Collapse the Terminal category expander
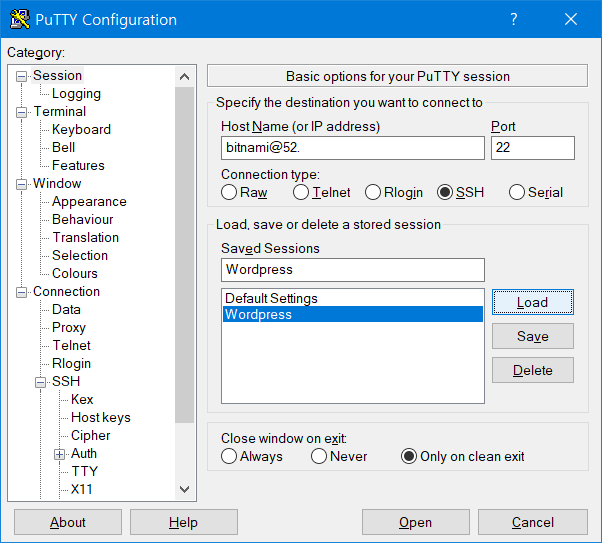 pyautogui.click(x=22, y=112)
